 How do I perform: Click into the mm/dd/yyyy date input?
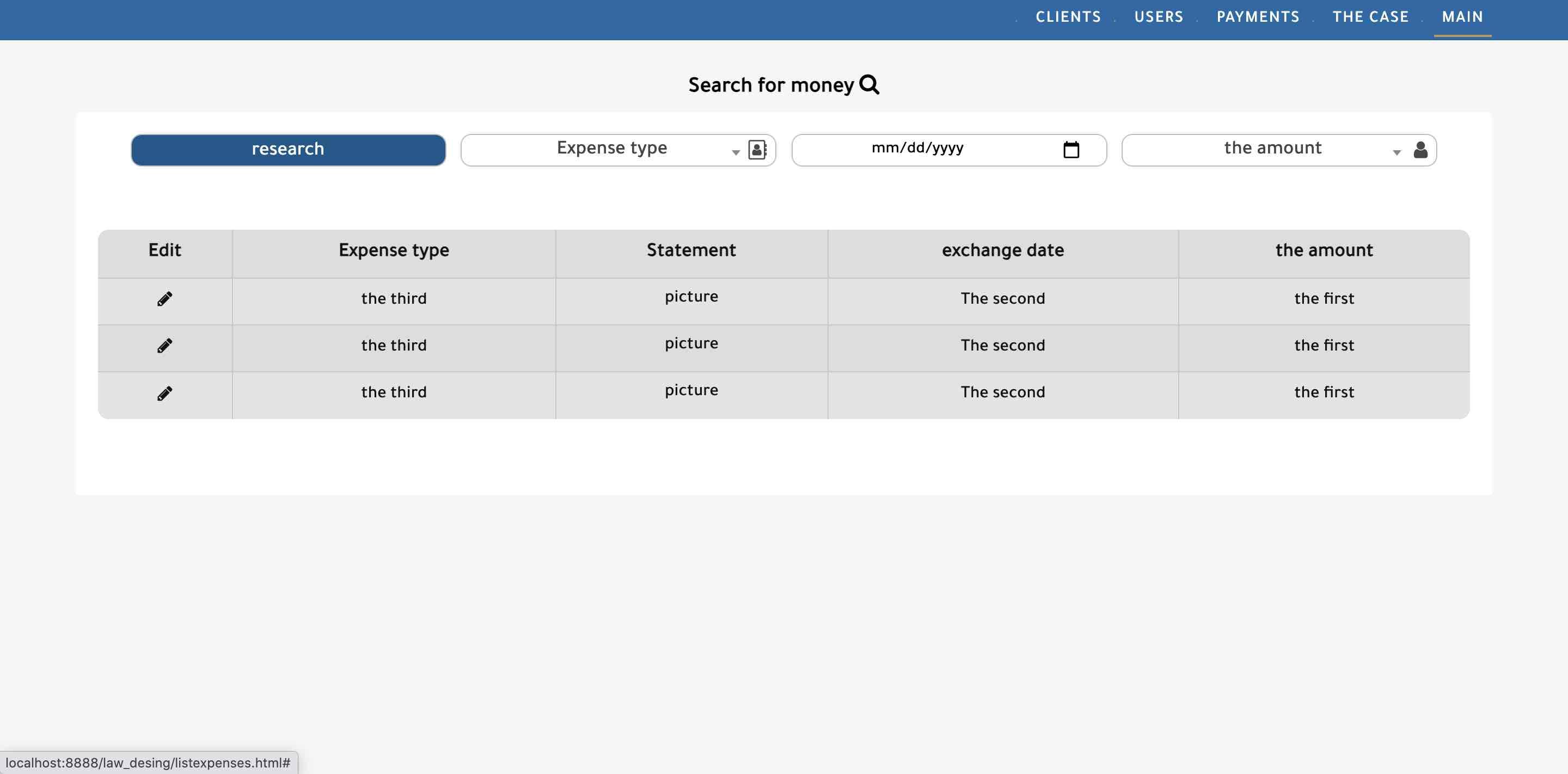pyautogui.click(x=917, y=149)
